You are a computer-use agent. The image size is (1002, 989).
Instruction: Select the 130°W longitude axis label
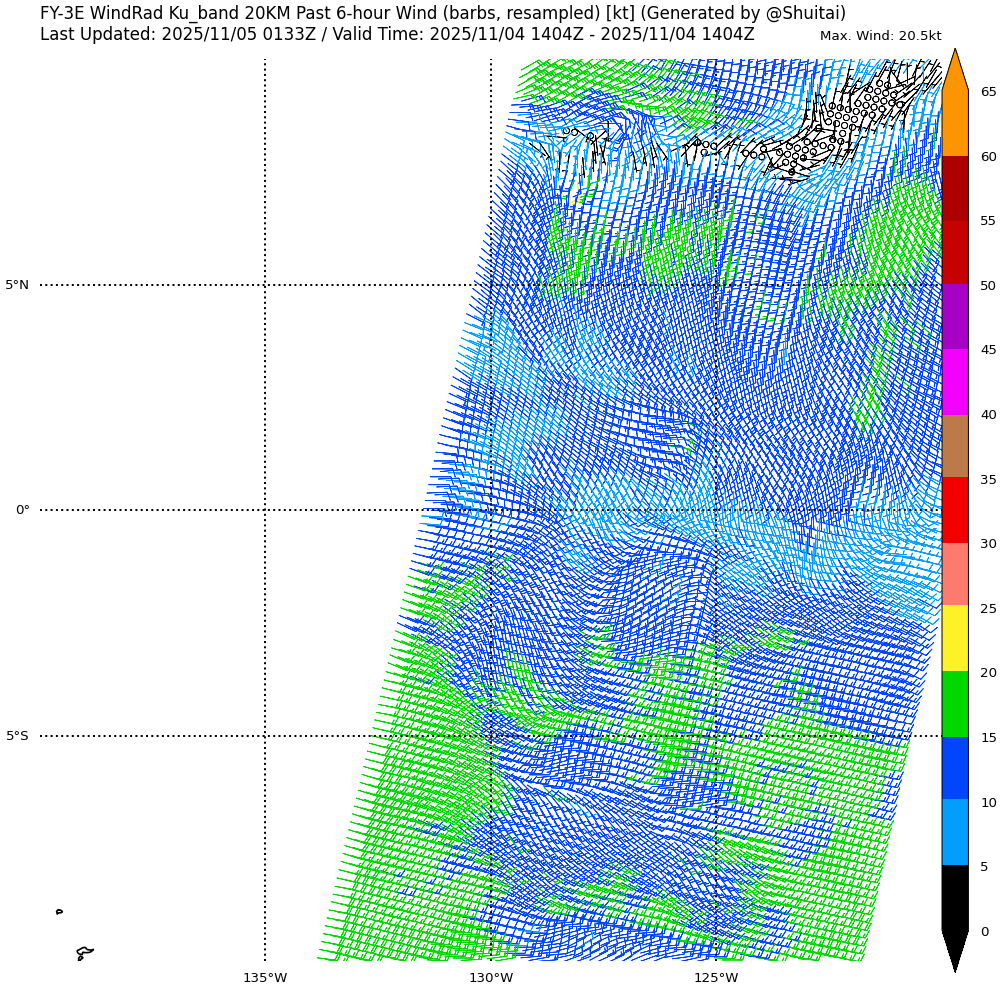coord(491,977)
